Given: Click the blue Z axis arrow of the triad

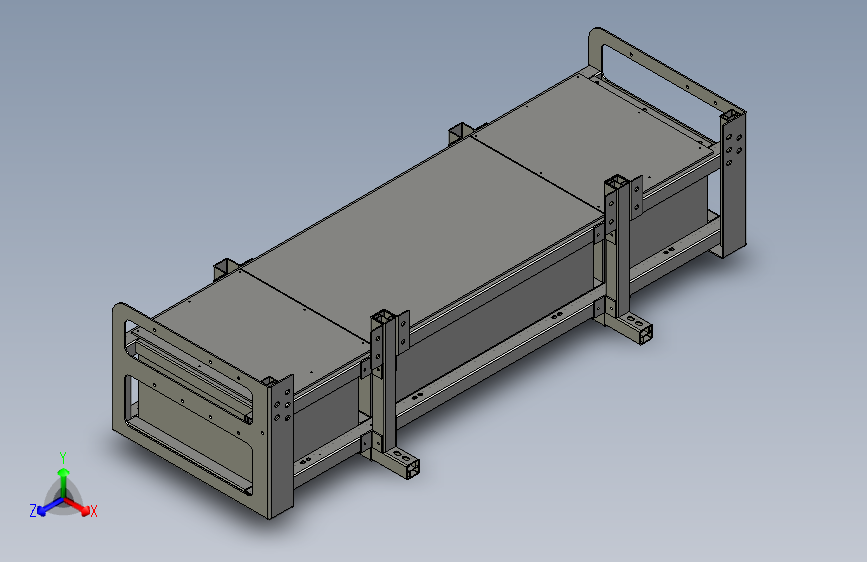Looking at the screenshot, I should pyautogui.click(x=50, y=507).
